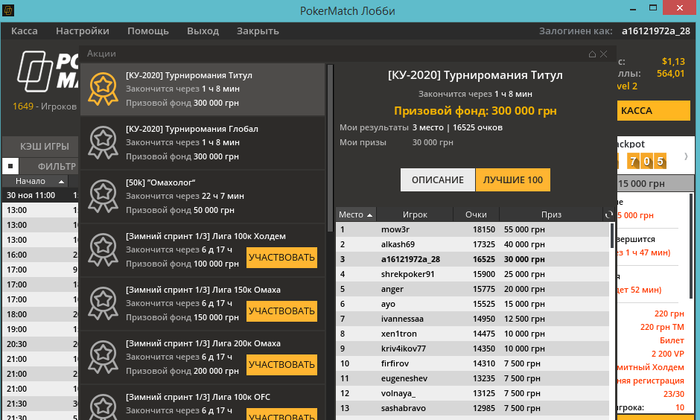Click the 564,01 points value

671,74
